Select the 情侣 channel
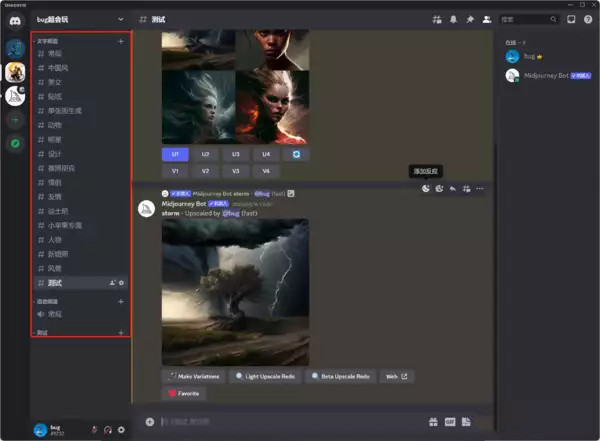The height and width of the screenshot is (441, 600). click(x=80, y=183)
